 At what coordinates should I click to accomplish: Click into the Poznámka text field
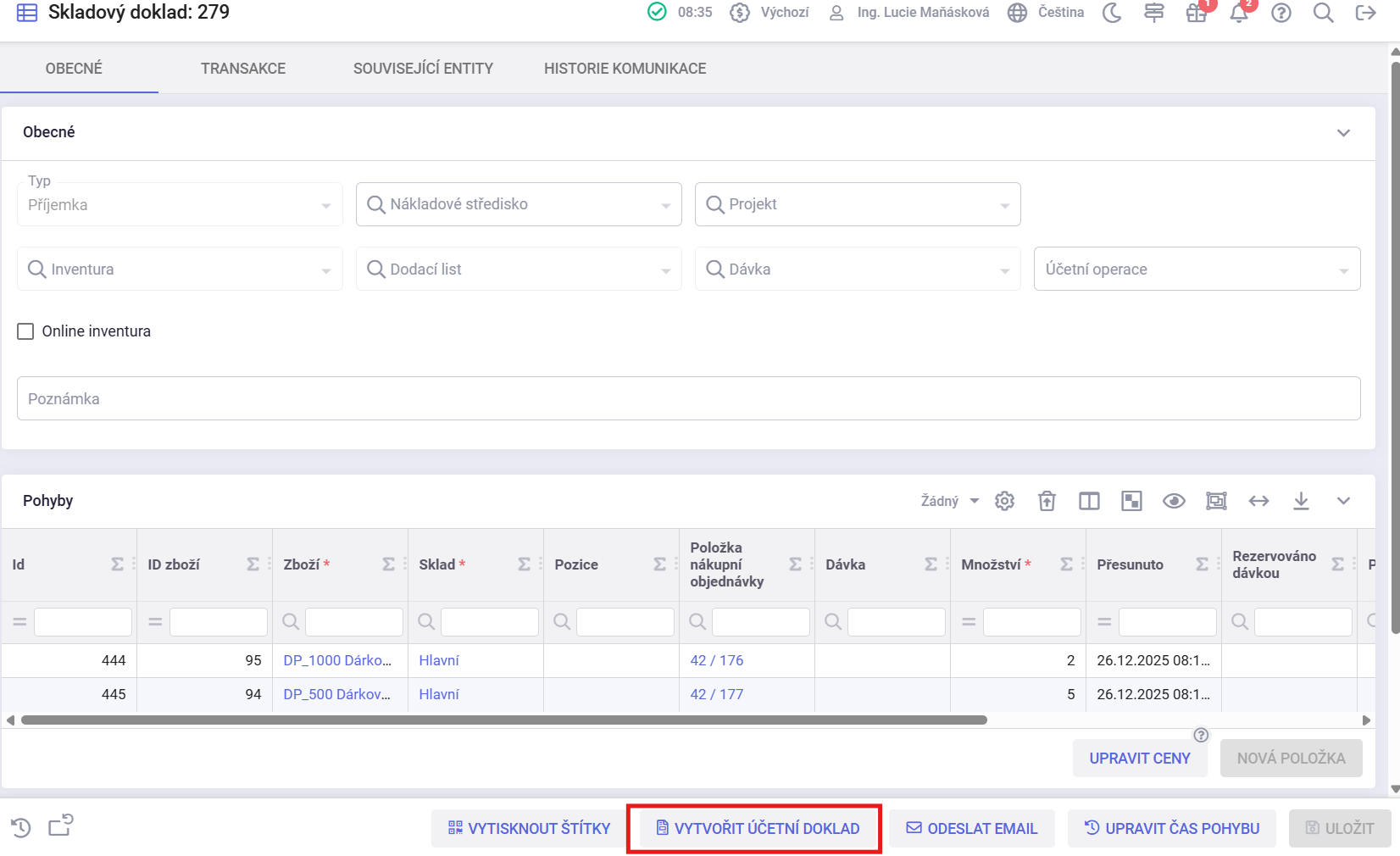[688, 398]
